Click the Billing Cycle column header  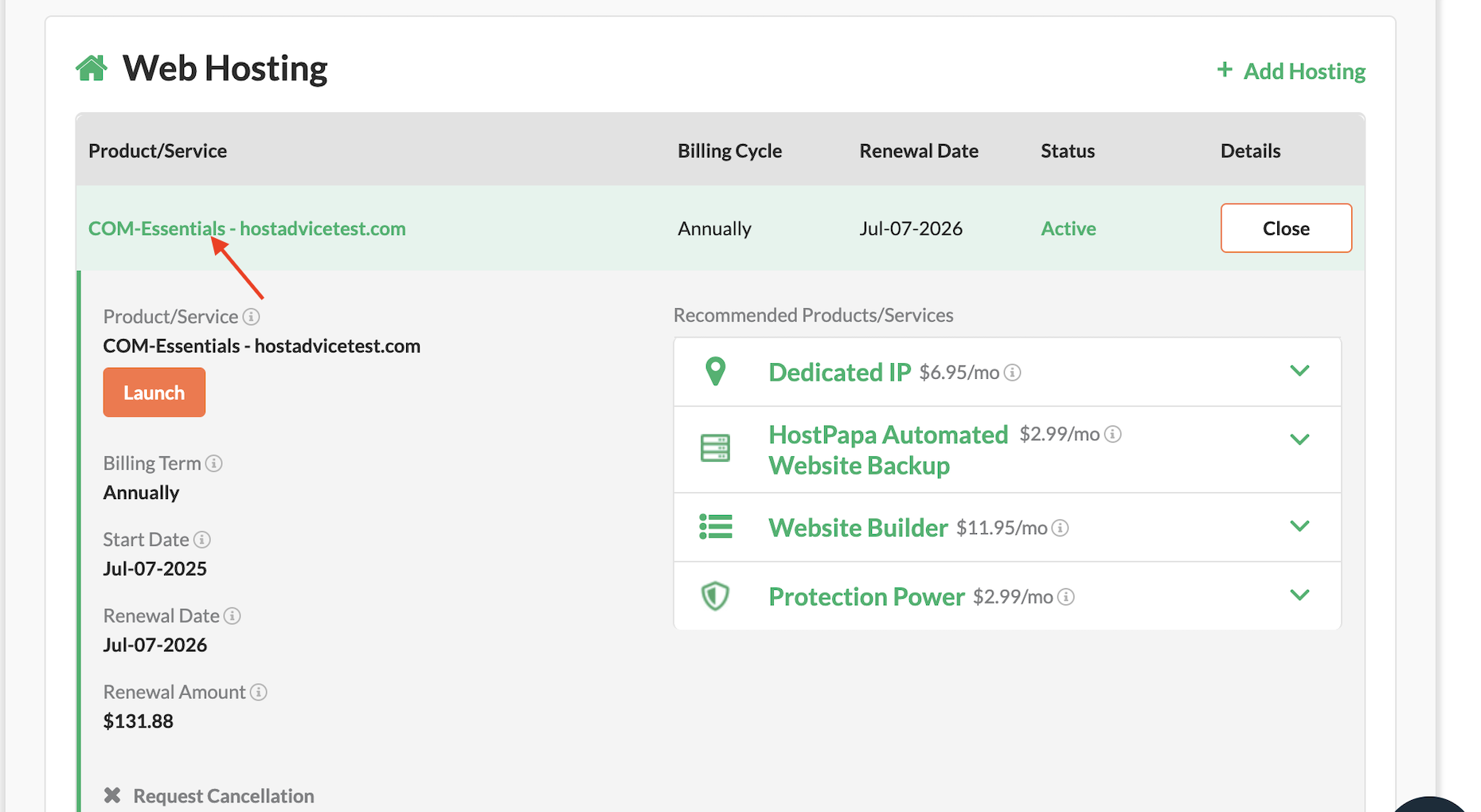click(x=729, y=151)
